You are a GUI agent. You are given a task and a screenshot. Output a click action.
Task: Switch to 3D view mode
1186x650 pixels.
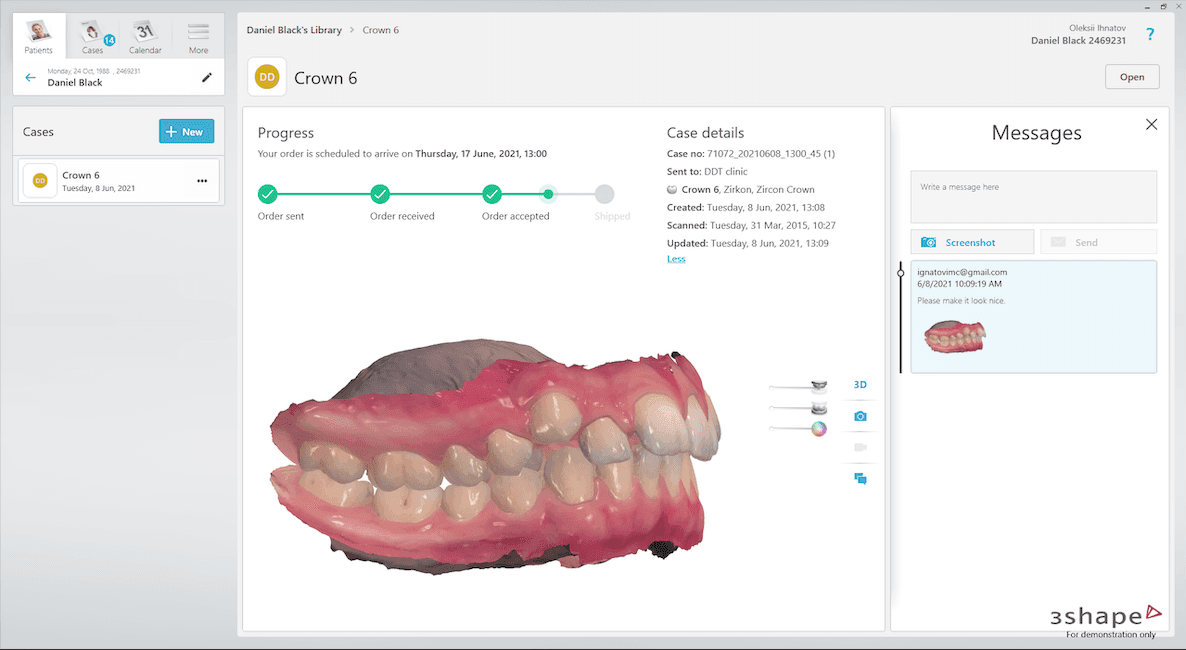[860, 384]
